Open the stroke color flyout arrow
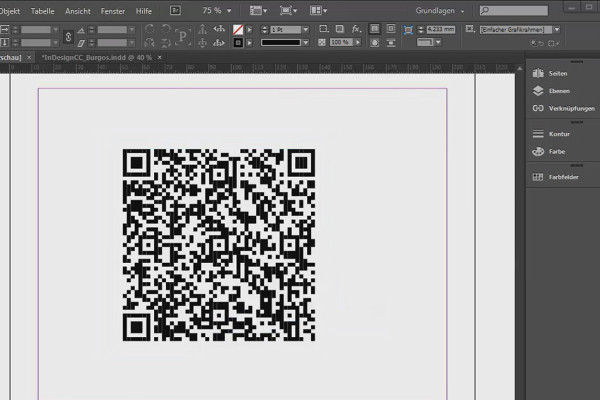 coord(249,42)
